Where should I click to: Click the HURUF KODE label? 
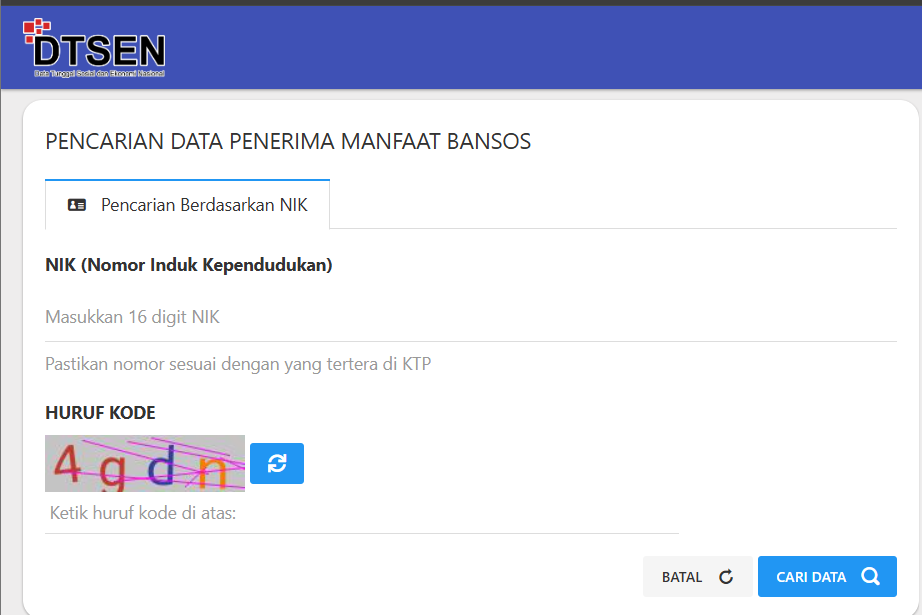pyautogui.click(x=100, y=413)
